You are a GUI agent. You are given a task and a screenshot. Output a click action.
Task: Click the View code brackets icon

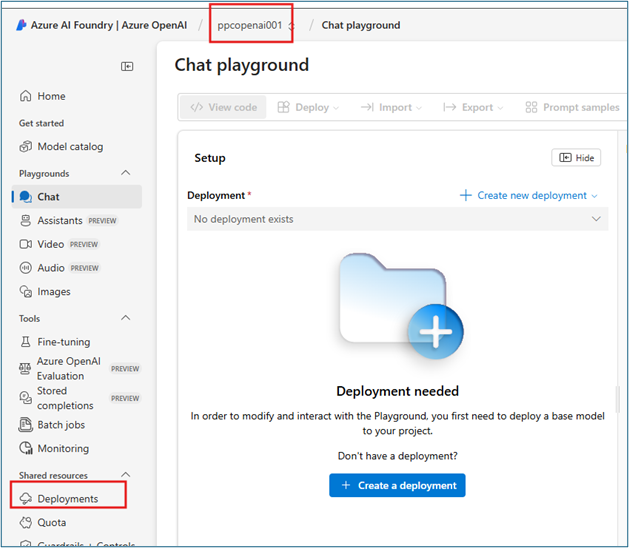click(x=197, y=107)
